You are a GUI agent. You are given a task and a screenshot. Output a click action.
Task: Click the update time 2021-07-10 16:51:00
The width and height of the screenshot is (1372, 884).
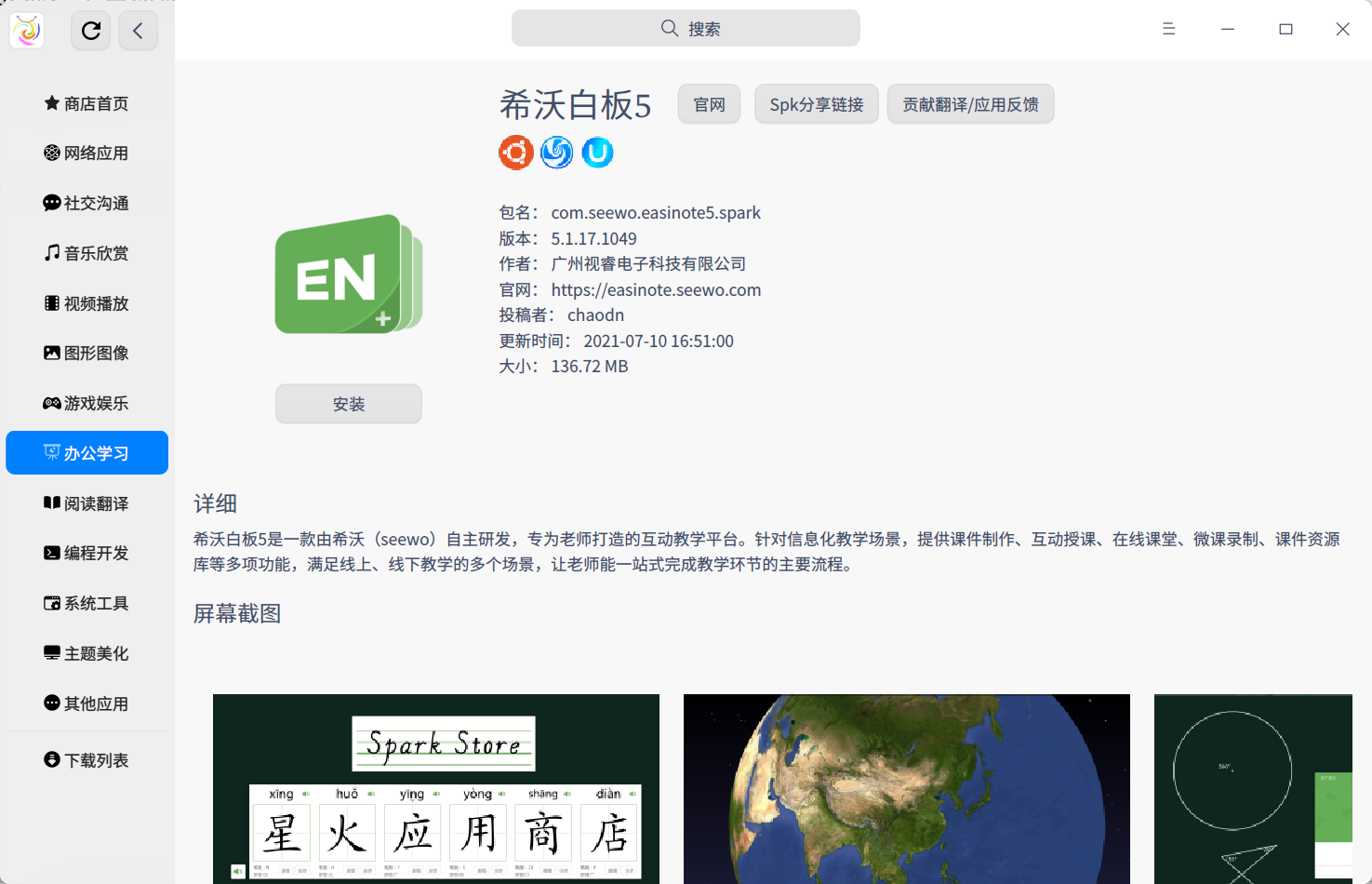pos(659,341)
